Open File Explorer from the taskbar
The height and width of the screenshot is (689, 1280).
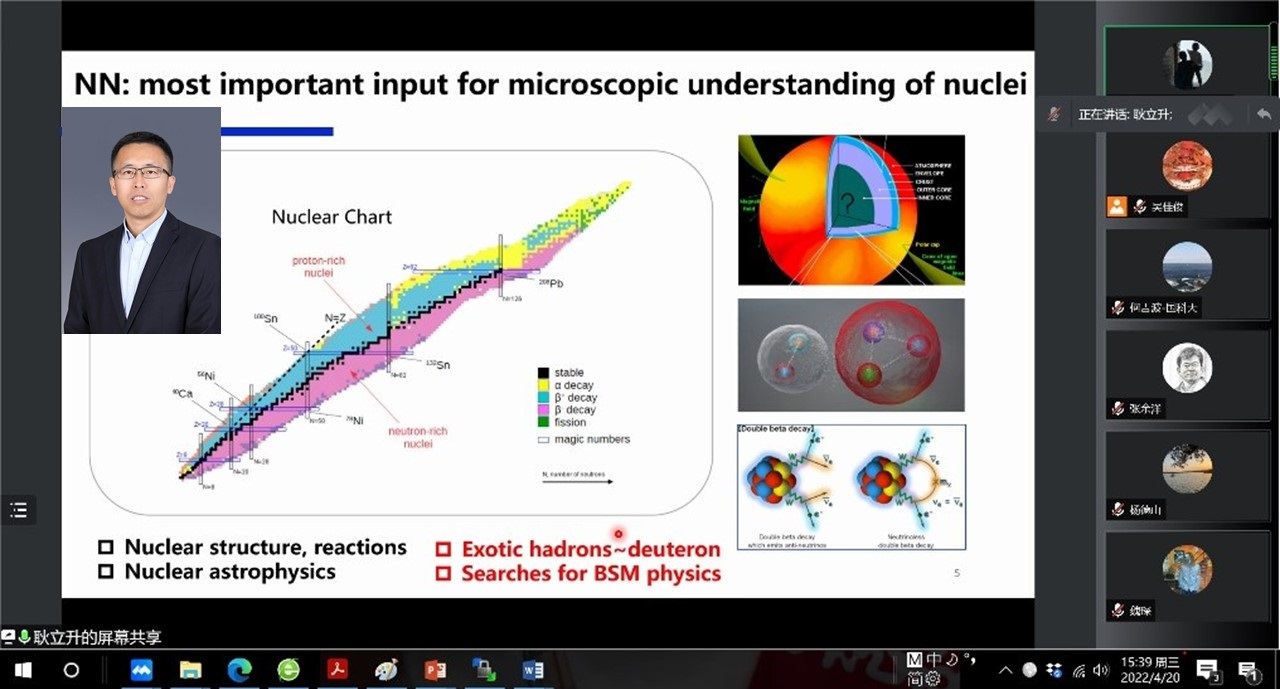tap(190, 670)
